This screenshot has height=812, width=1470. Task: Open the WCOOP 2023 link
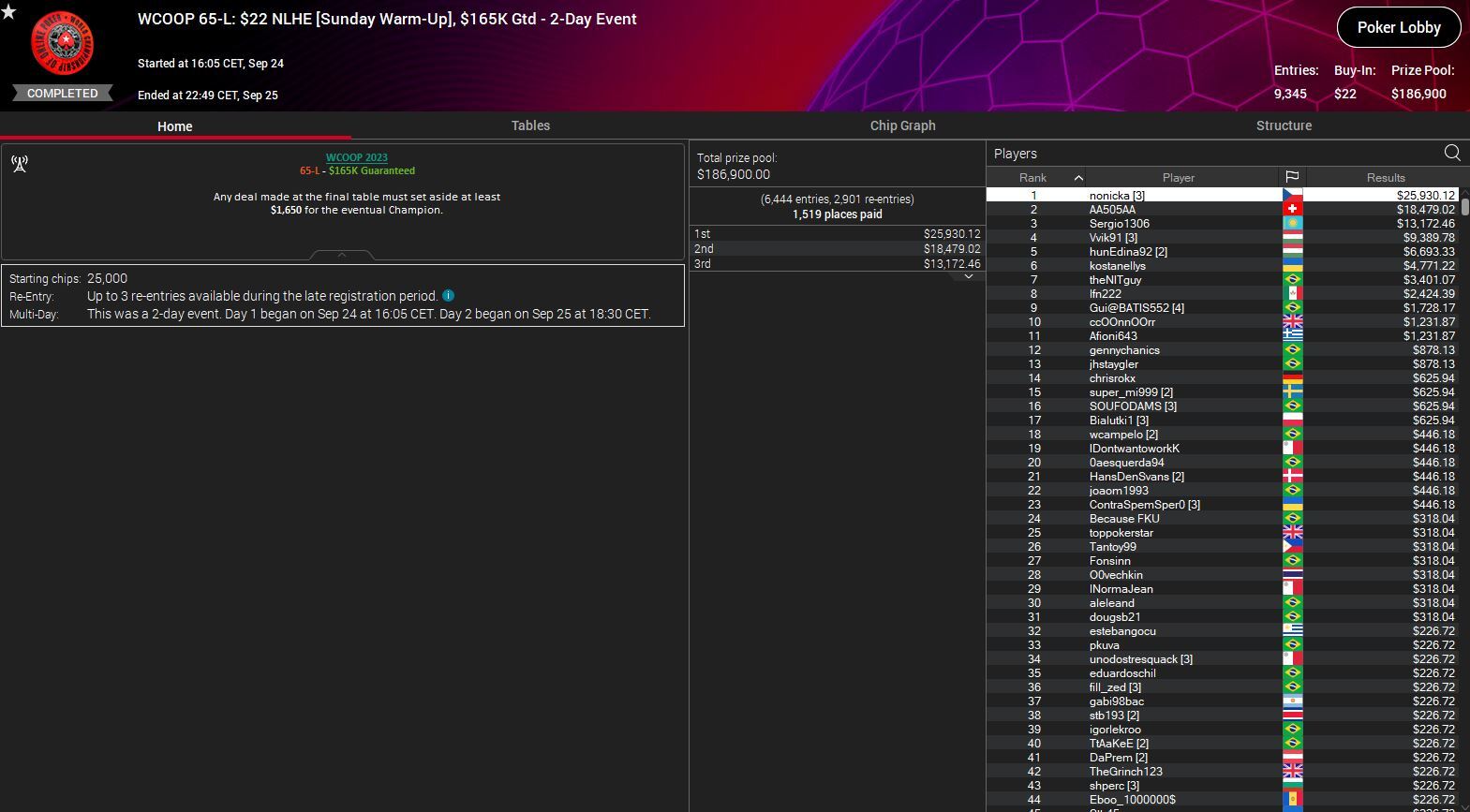[356, 157]
